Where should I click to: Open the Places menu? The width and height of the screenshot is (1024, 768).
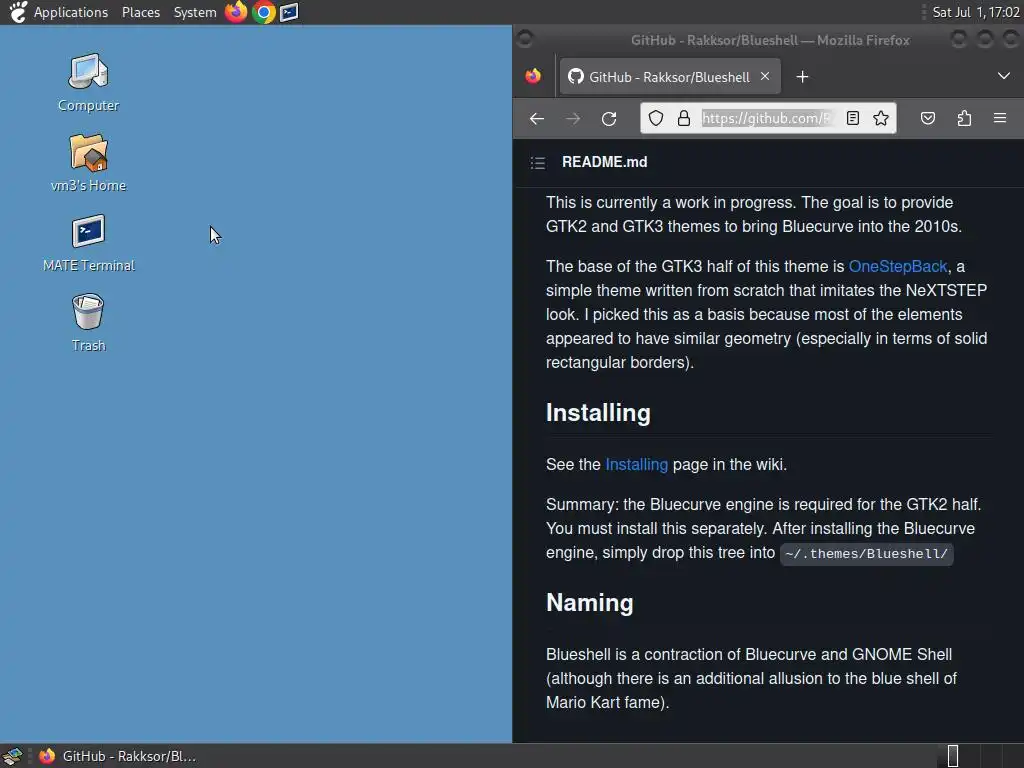coord(140,12)
